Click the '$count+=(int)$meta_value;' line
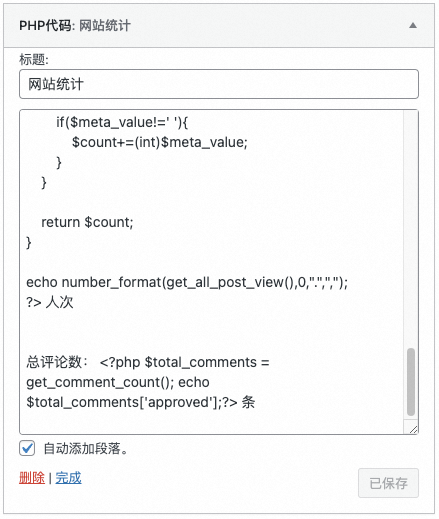This screenshot has height=519, width=439. point(160,143)
